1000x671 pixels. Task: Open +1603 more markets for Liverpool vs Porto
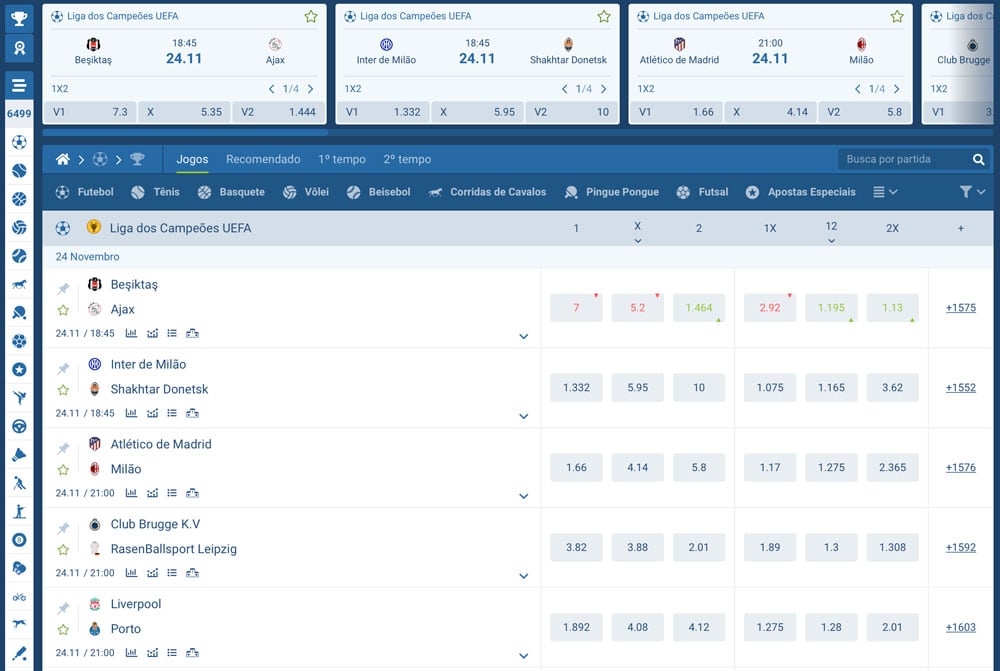[960, 627]
